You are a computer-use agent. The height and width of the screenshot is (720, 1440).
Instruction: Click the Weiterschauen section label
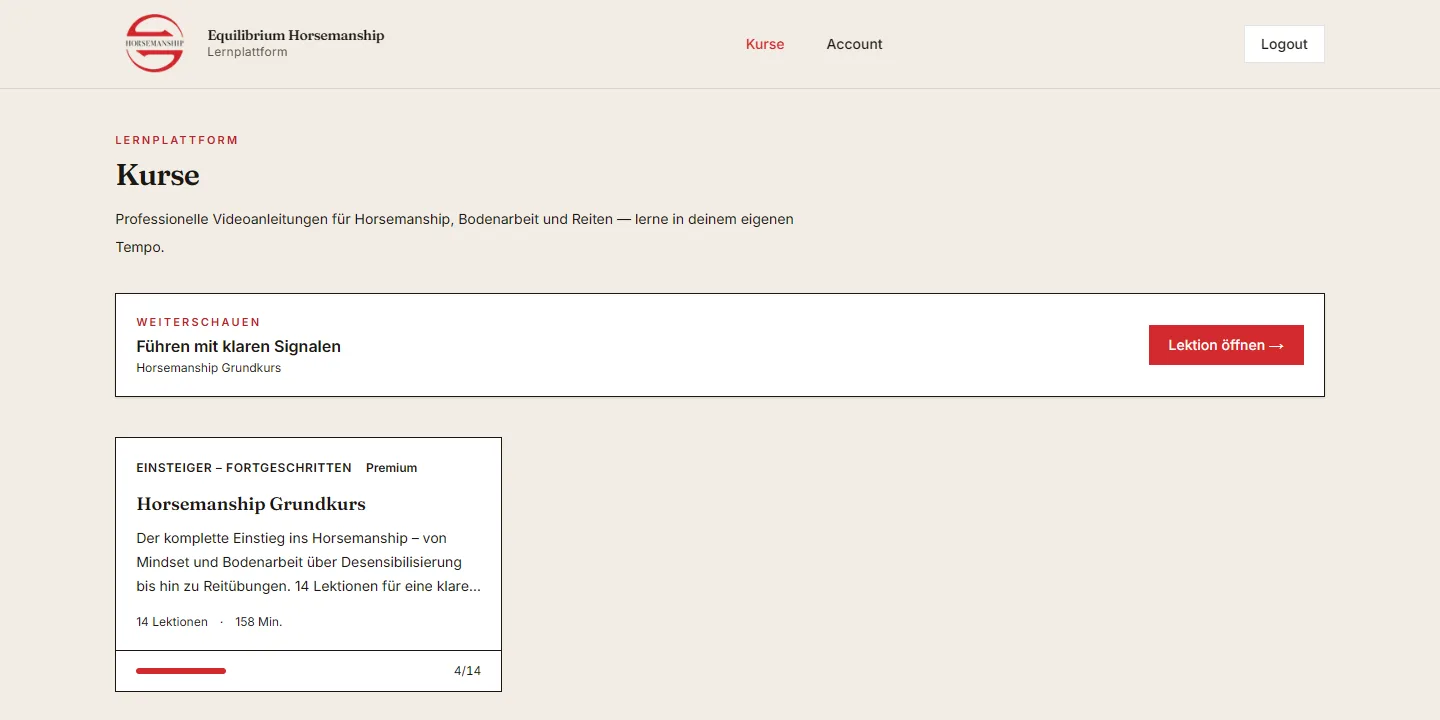coord(198,322)
